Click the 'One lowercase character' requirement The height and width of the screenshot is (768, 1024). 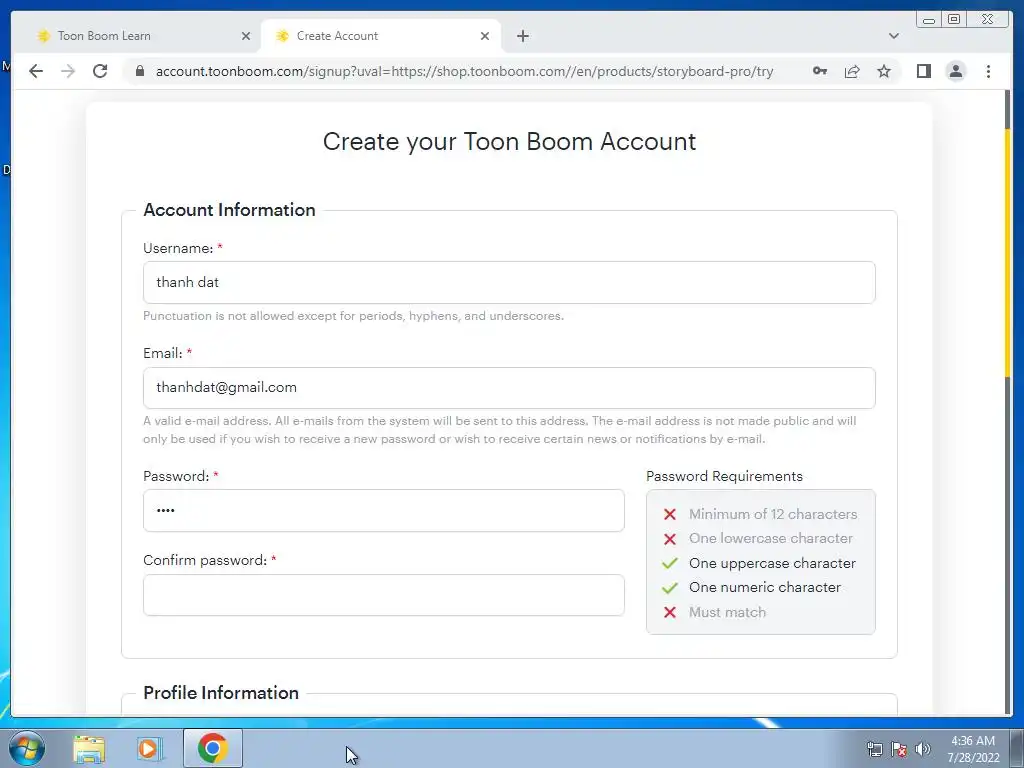(x=771, y=538)
